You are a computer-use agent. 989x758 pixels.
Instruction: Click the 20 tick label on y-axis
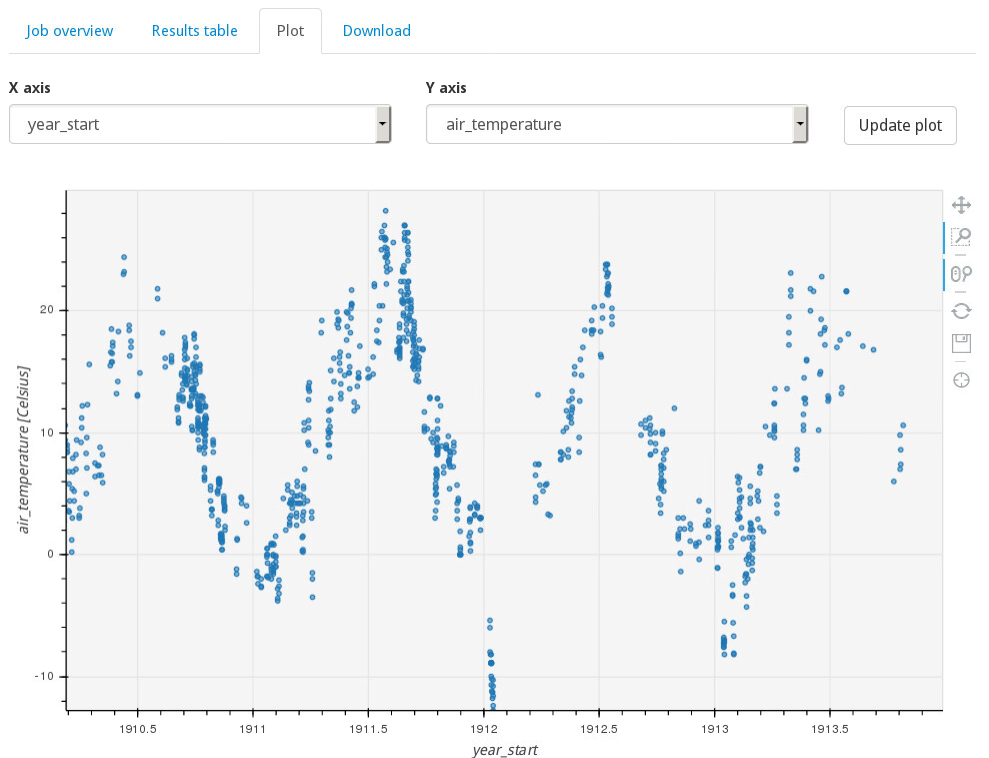(x=47, y=310)
